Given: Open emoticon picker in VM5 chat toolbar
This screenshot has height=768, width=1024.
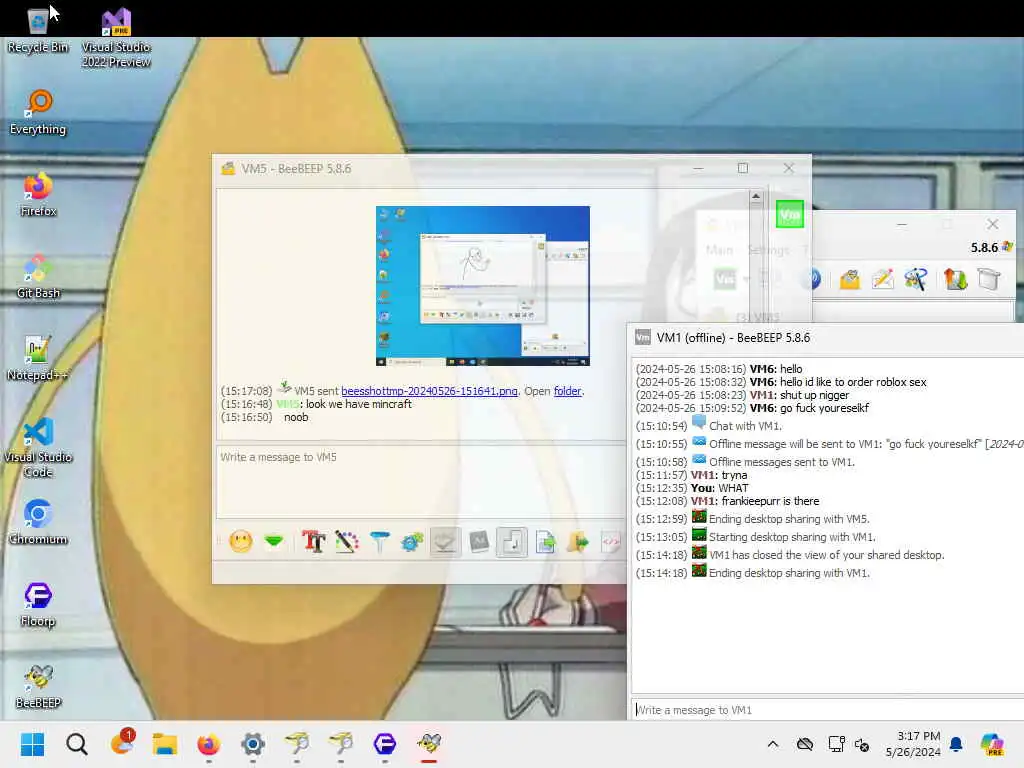Looking at the screenshot, I should 241,541.
